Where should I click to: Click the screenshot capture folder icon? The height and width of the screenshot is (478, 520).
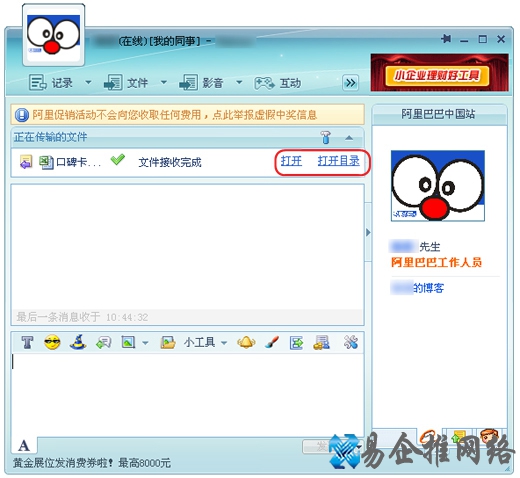[x=168, y=342]
